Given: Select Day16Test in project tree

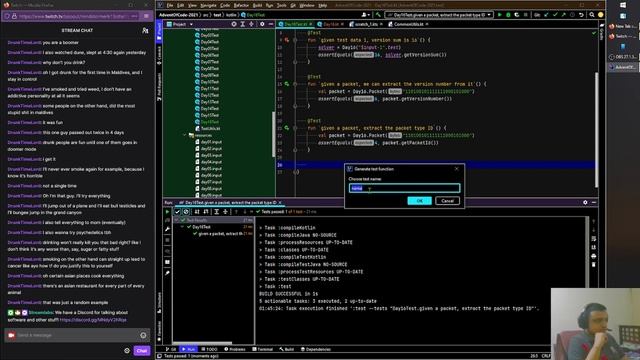Looking at the screenshot, I should tap(207, 122).
